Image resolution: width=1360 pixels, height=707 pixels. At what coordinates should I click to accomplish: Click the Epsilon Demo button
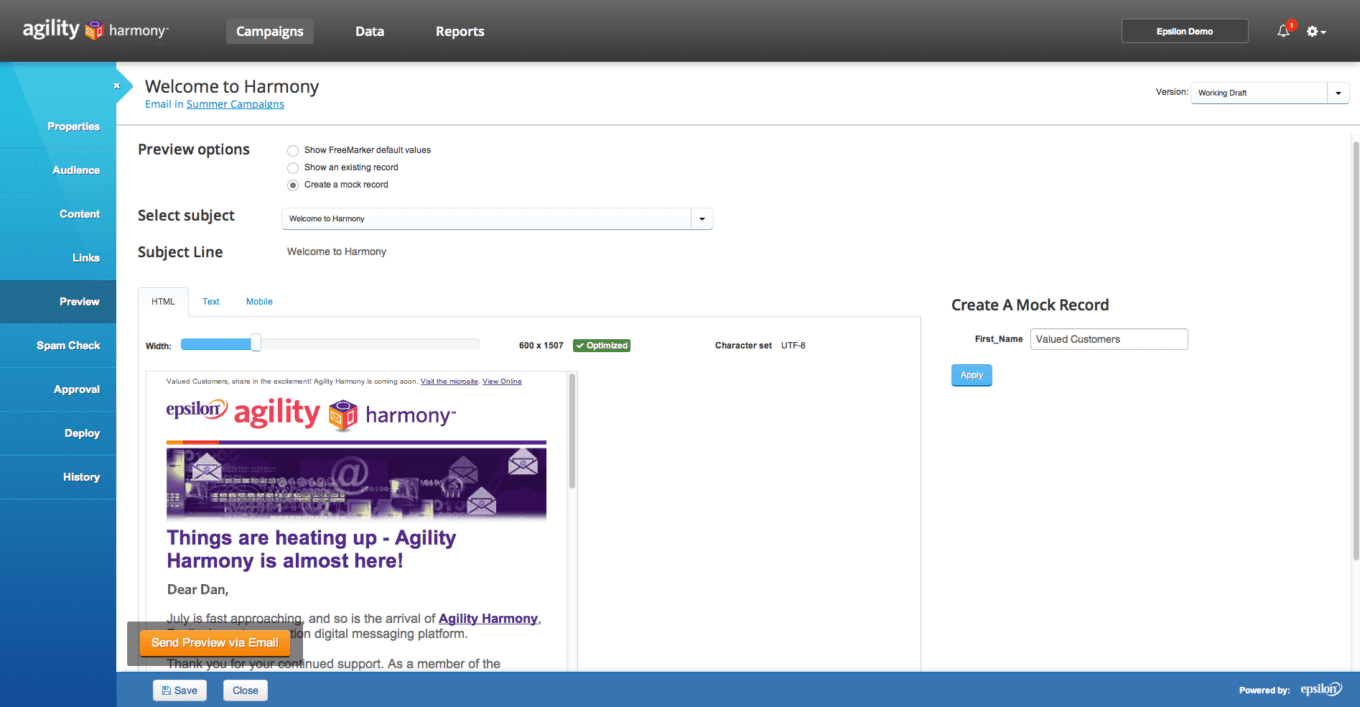[x=1185, y=31]
